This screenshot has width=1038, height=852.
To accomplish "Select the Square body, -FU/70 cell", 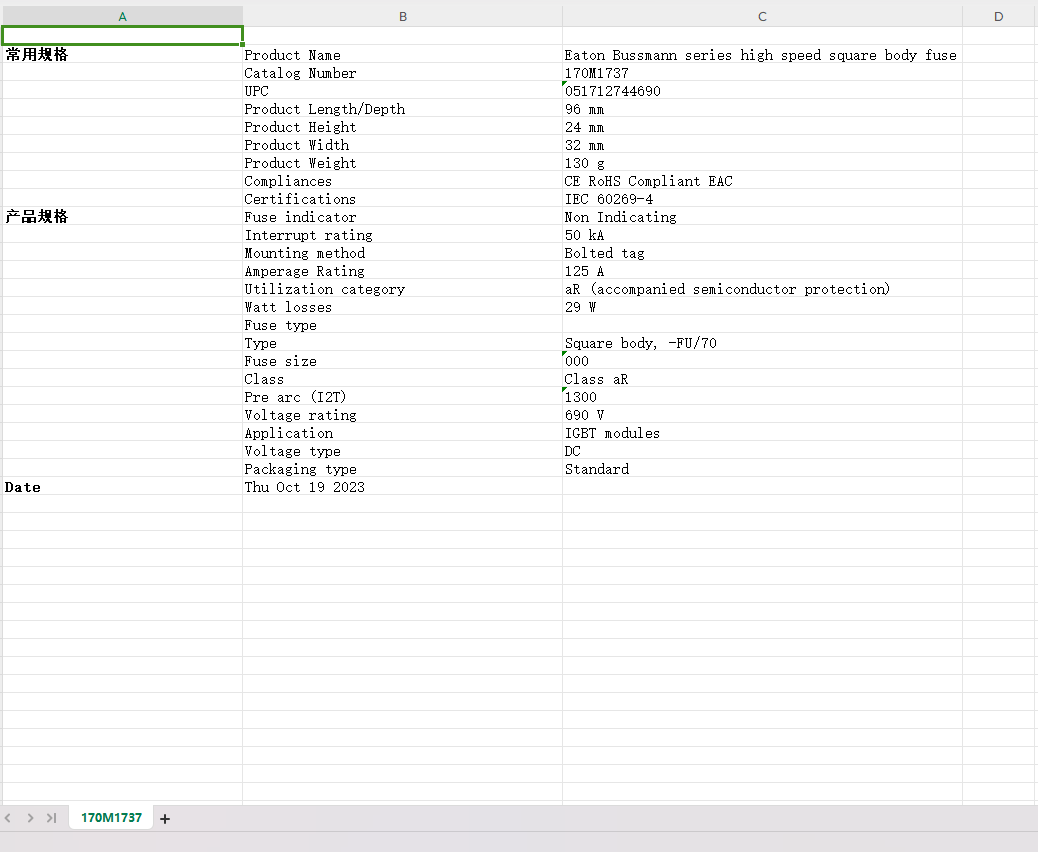I will [x=762, y=342].
